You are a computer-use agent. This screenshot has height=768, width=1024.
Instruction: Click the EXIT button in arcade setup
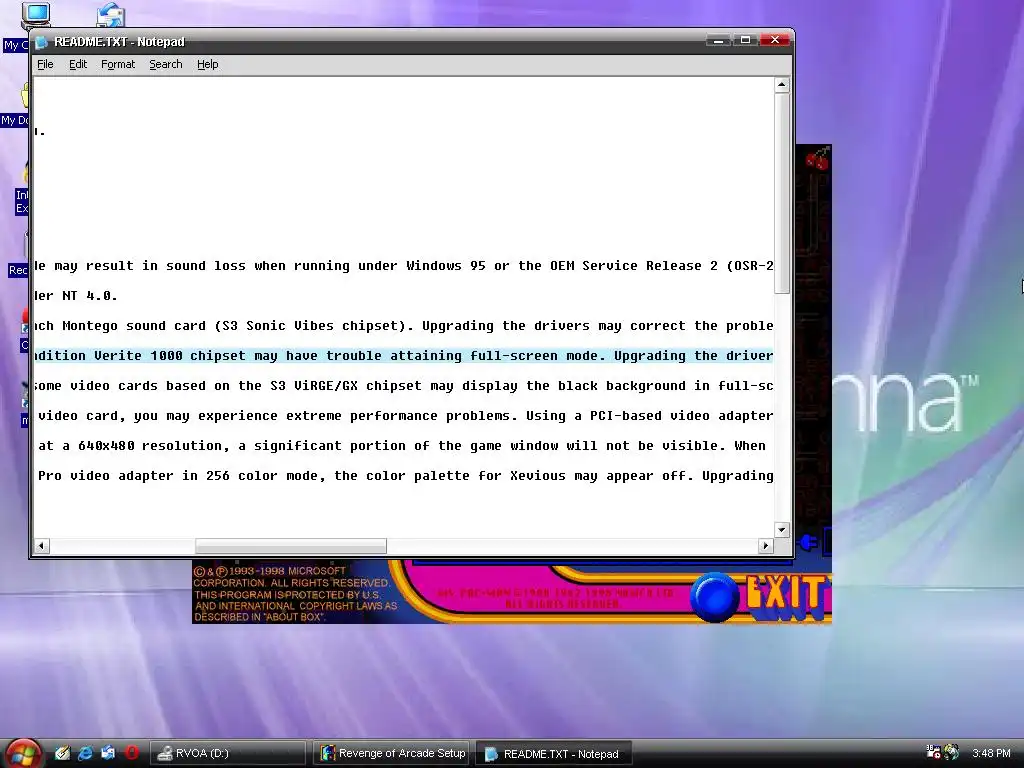tap(788, 596)
